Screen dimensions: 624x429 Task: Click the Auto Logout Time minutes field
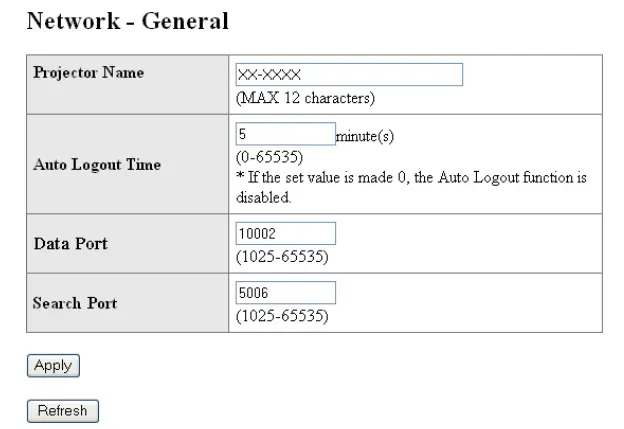pyautogui.click(x=285, y=135)
